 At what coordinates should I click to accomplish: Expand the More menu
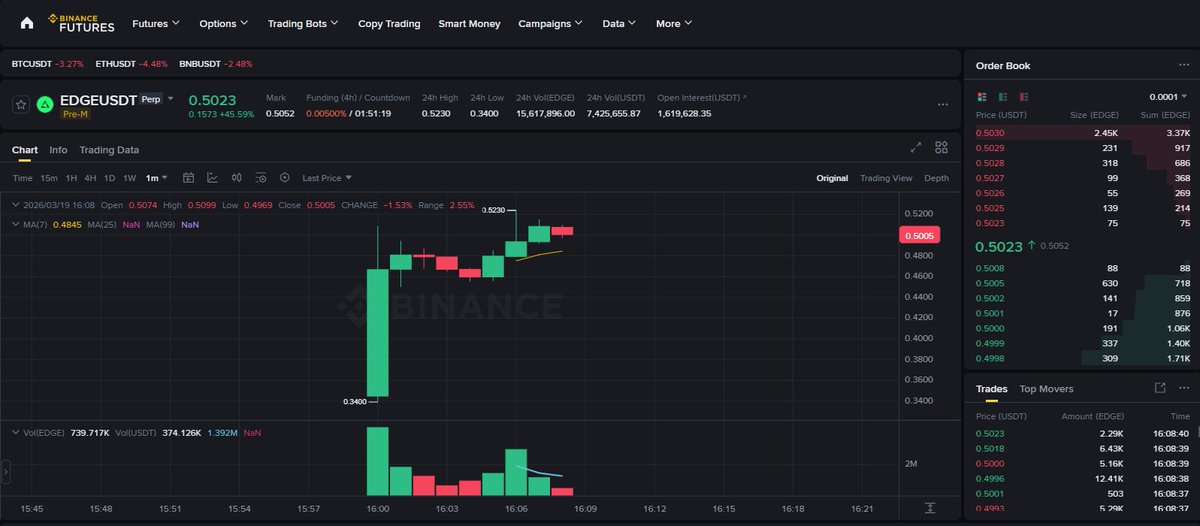pos(674,23)
